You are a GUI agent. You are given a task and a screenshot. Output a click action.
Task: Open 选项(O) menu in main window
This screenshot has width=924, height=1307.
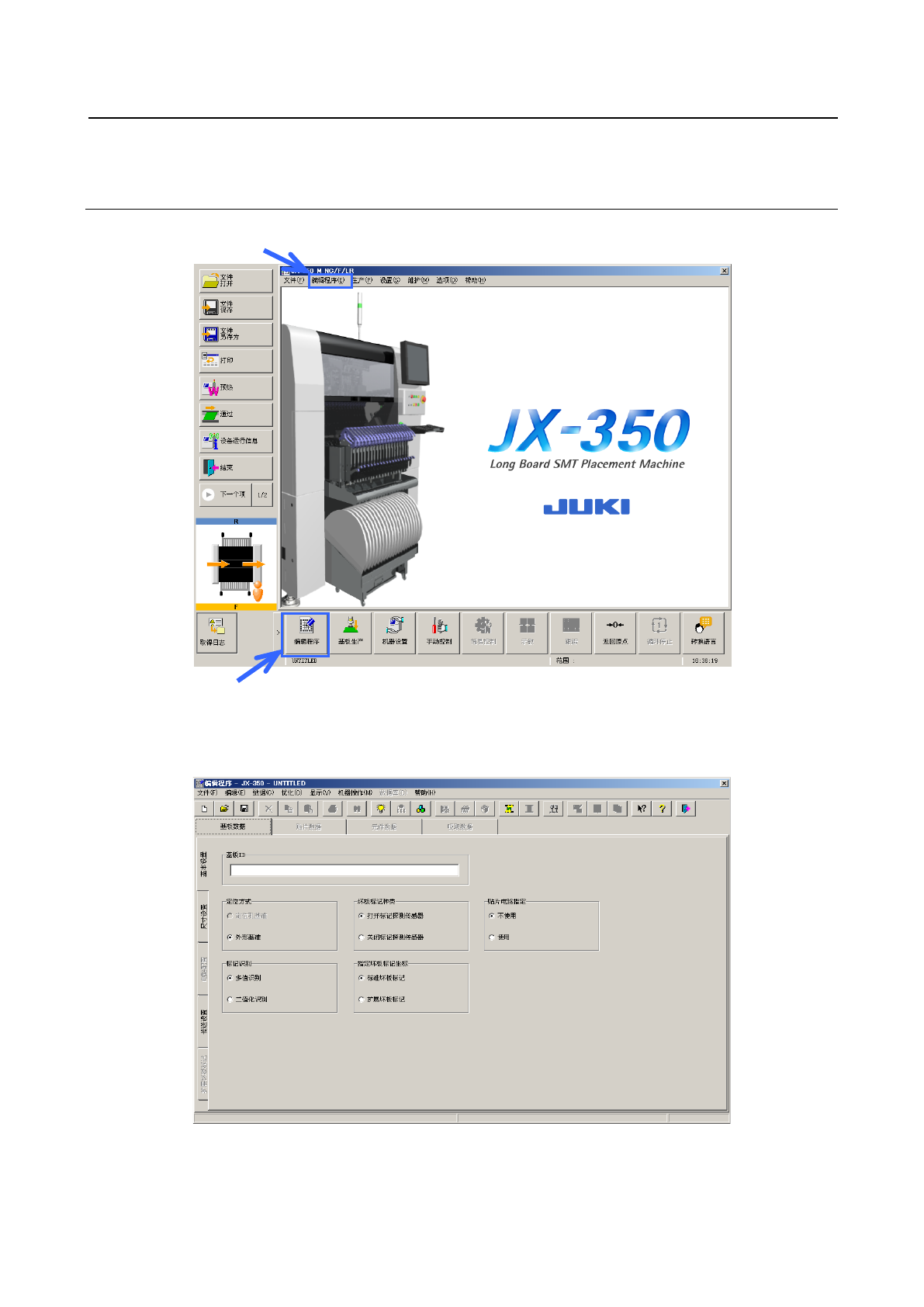click(x=446, y=280)
